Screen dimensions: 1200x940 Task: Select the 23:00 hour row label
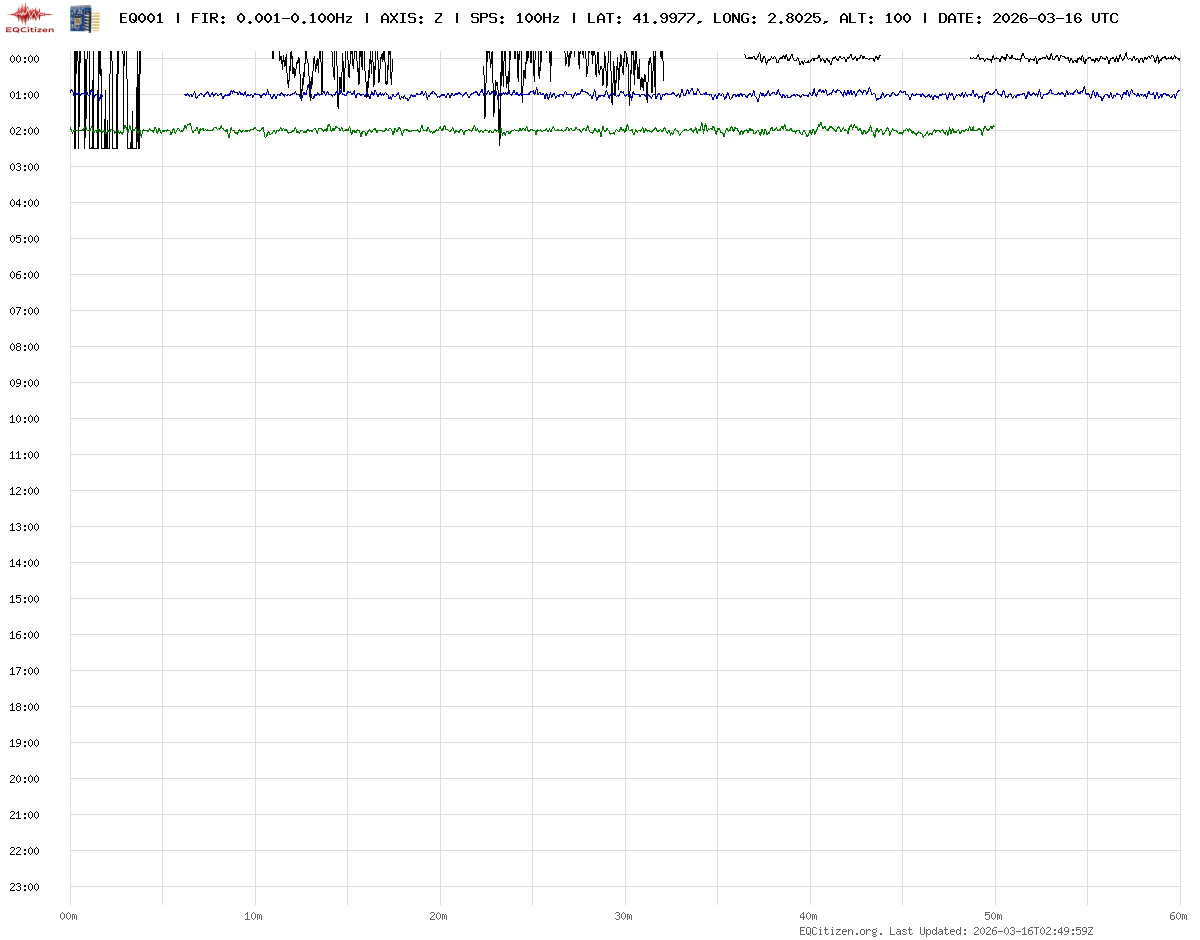24,887
